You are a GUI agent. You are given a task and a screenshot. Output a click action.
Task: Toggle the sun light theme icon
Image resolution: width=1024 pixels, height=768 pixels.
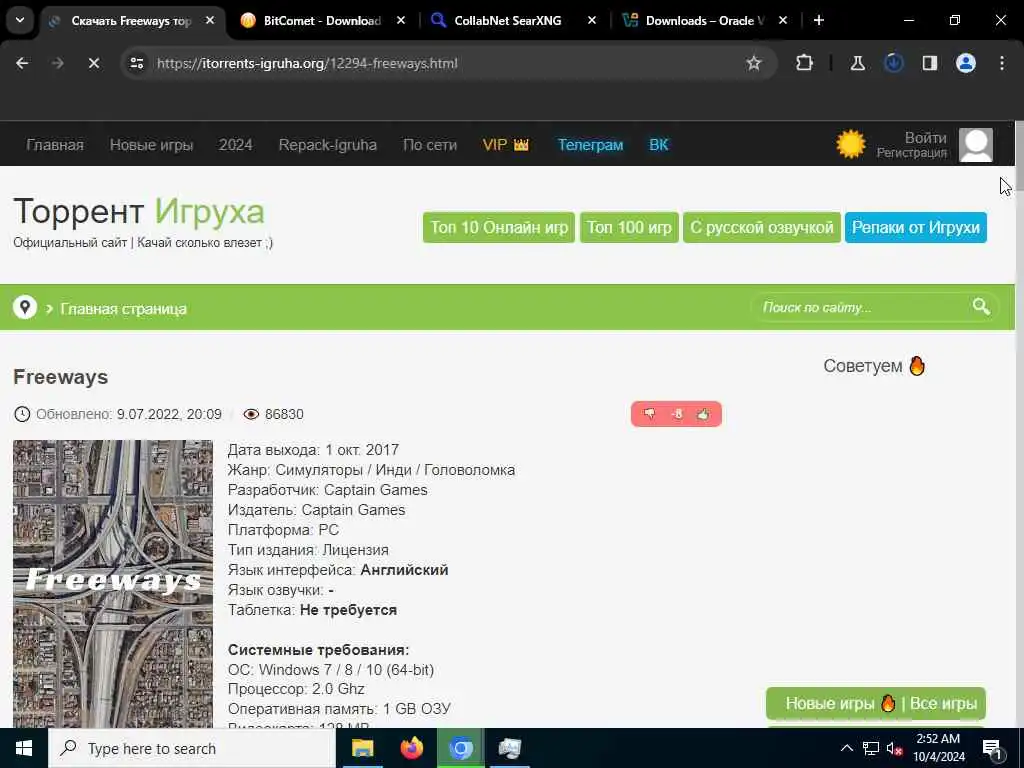[x=850, y=144]
